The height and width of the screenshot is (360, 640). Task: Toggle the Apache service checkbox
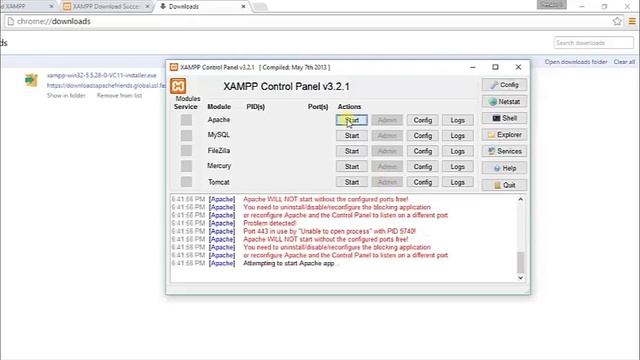coord(187,120)
